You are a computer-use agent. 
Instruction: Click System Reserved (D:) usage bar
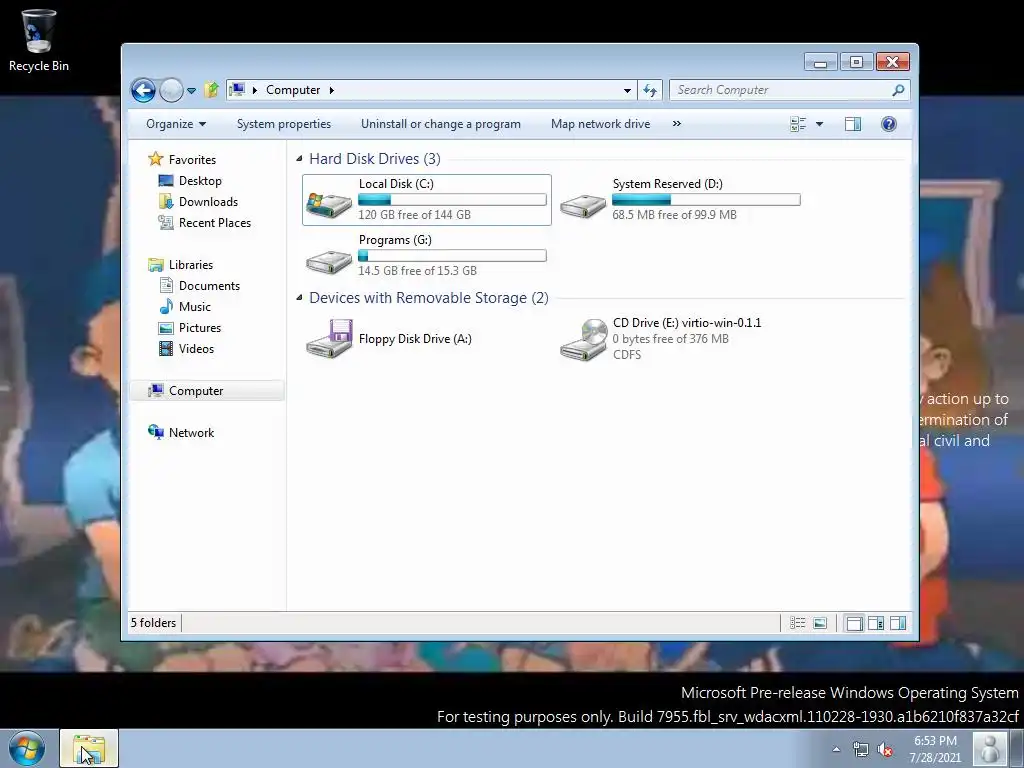coord(706,200)
